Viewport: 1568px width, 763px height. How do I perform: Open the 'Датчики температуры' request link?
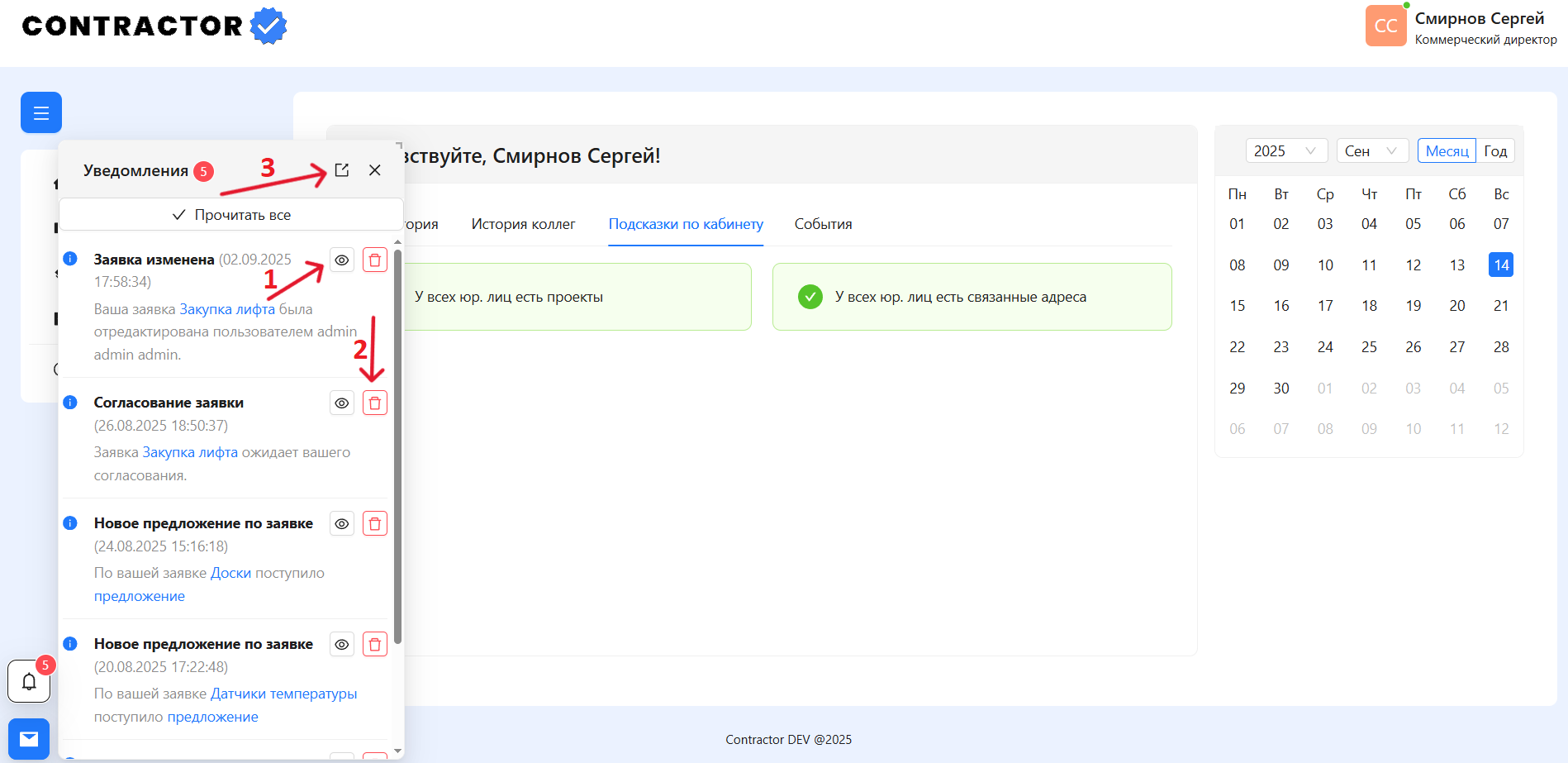pos(283,694)
